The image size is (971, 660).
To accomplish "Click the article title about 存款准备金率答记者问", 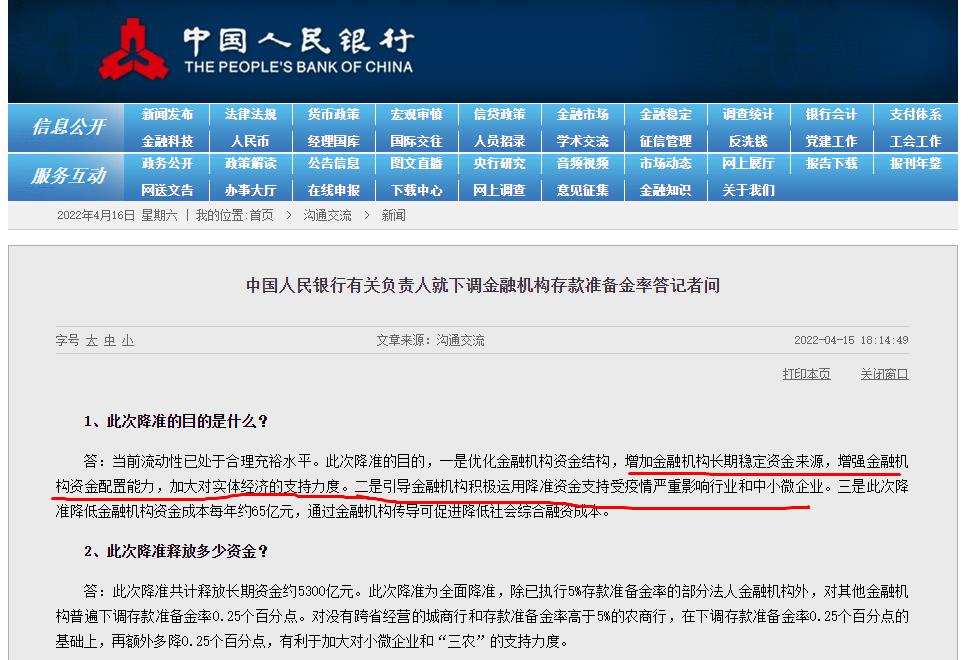I will pos(483,285).
